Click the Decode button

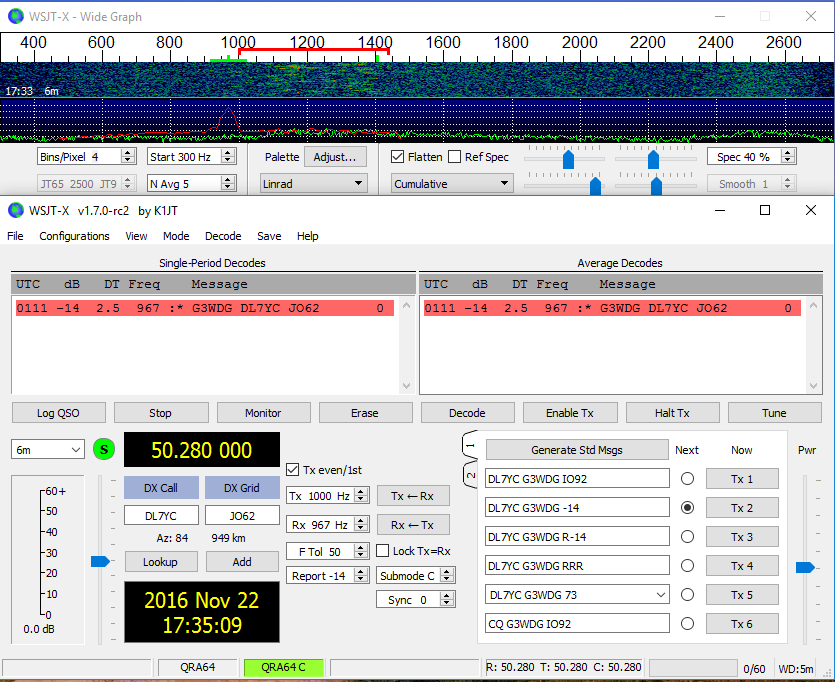[467, 413]
